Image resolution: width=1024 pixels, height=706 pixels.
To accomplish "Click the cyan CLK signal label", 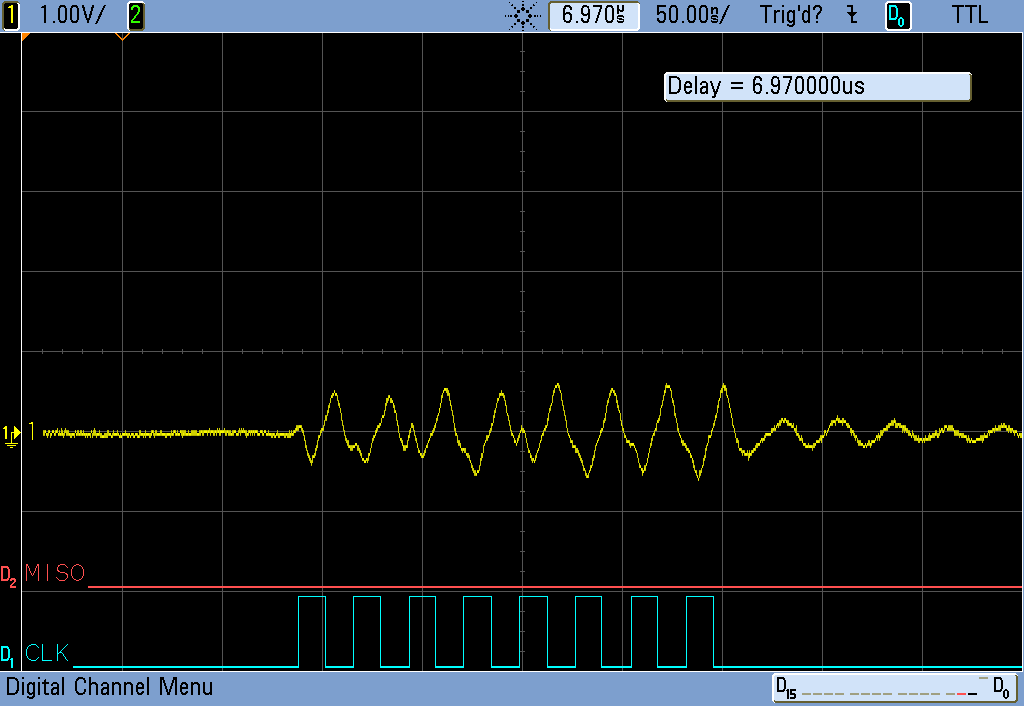I will [x=47, y=654].
